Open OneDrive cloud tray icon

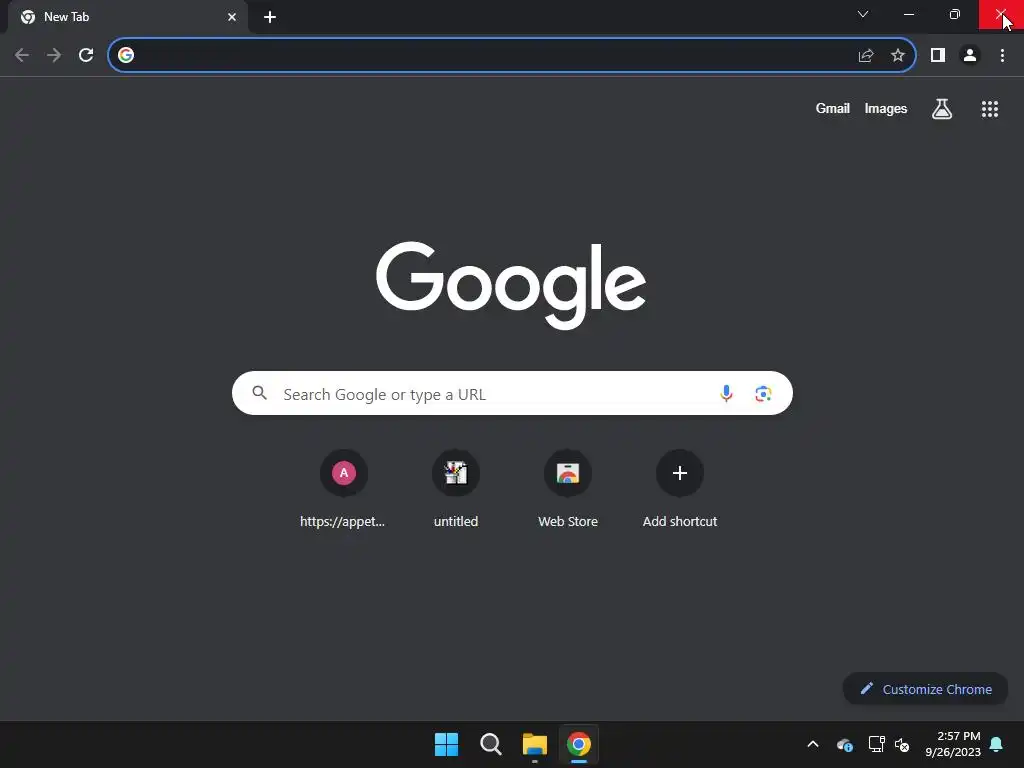(x=844, y=744)
